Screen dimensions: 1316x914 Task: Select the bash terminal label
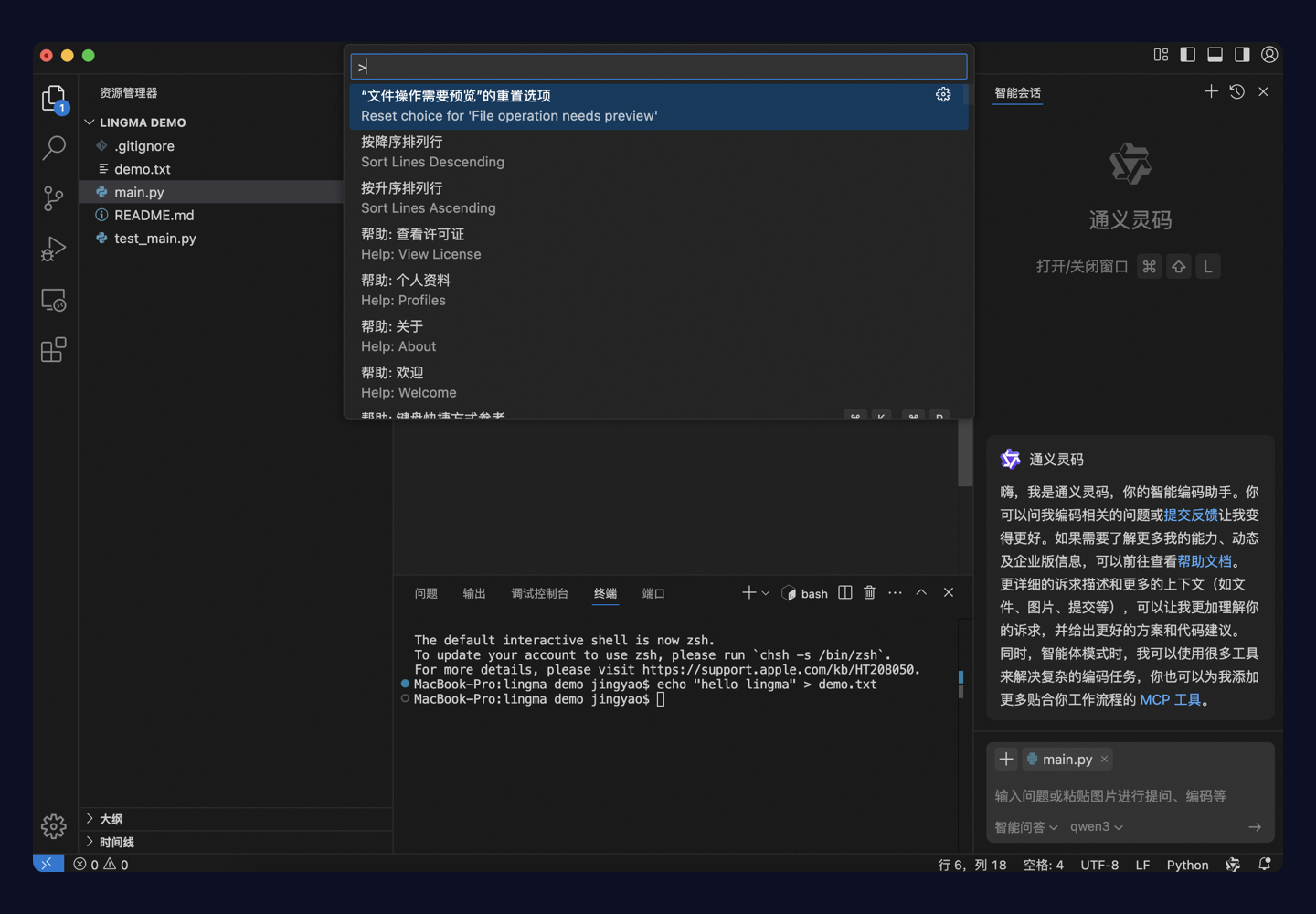tap(805, 593)
